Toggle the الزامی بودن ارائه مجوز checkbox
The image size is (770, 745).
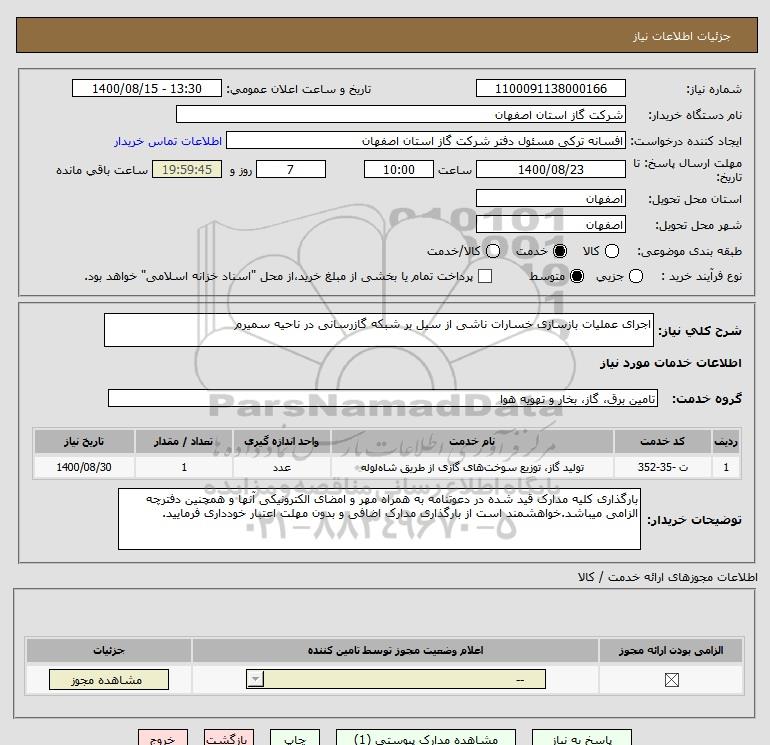pyautogui.click(x=671, y=680)
